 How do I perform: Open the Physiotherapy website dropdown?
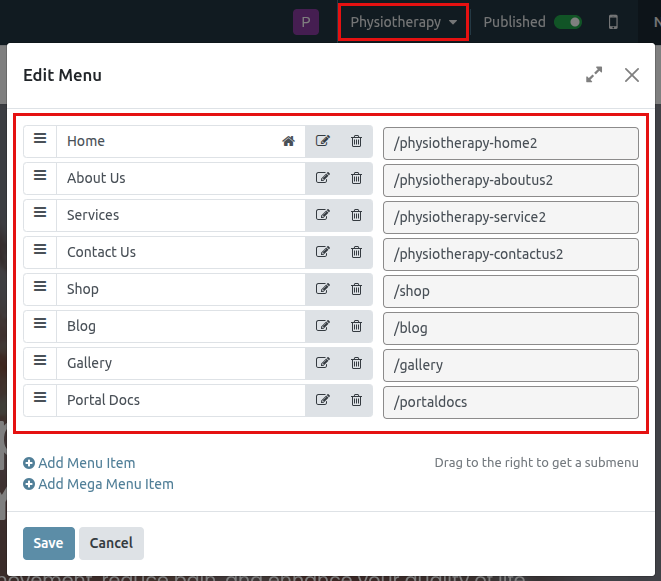[x=403, y=22]
